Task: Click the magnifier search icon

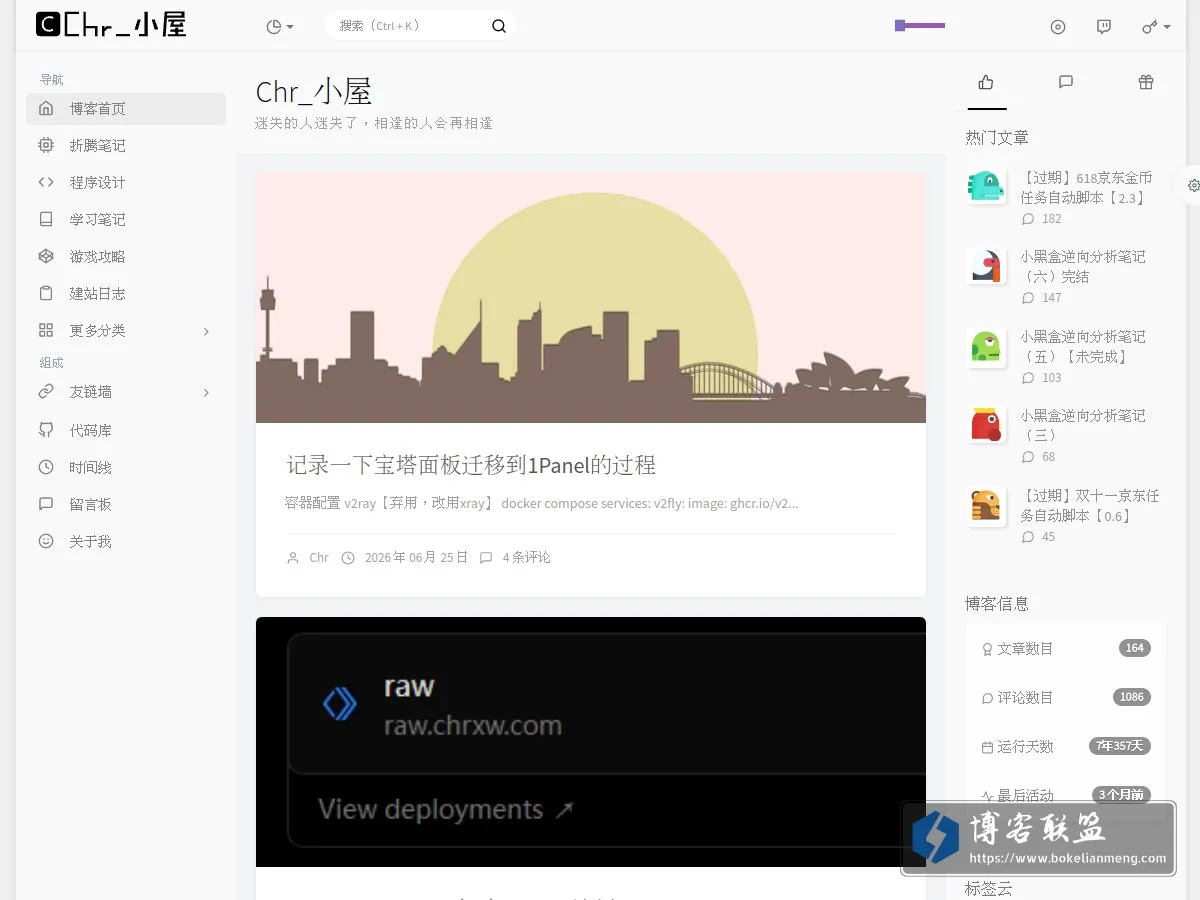Action: (499, 26)
